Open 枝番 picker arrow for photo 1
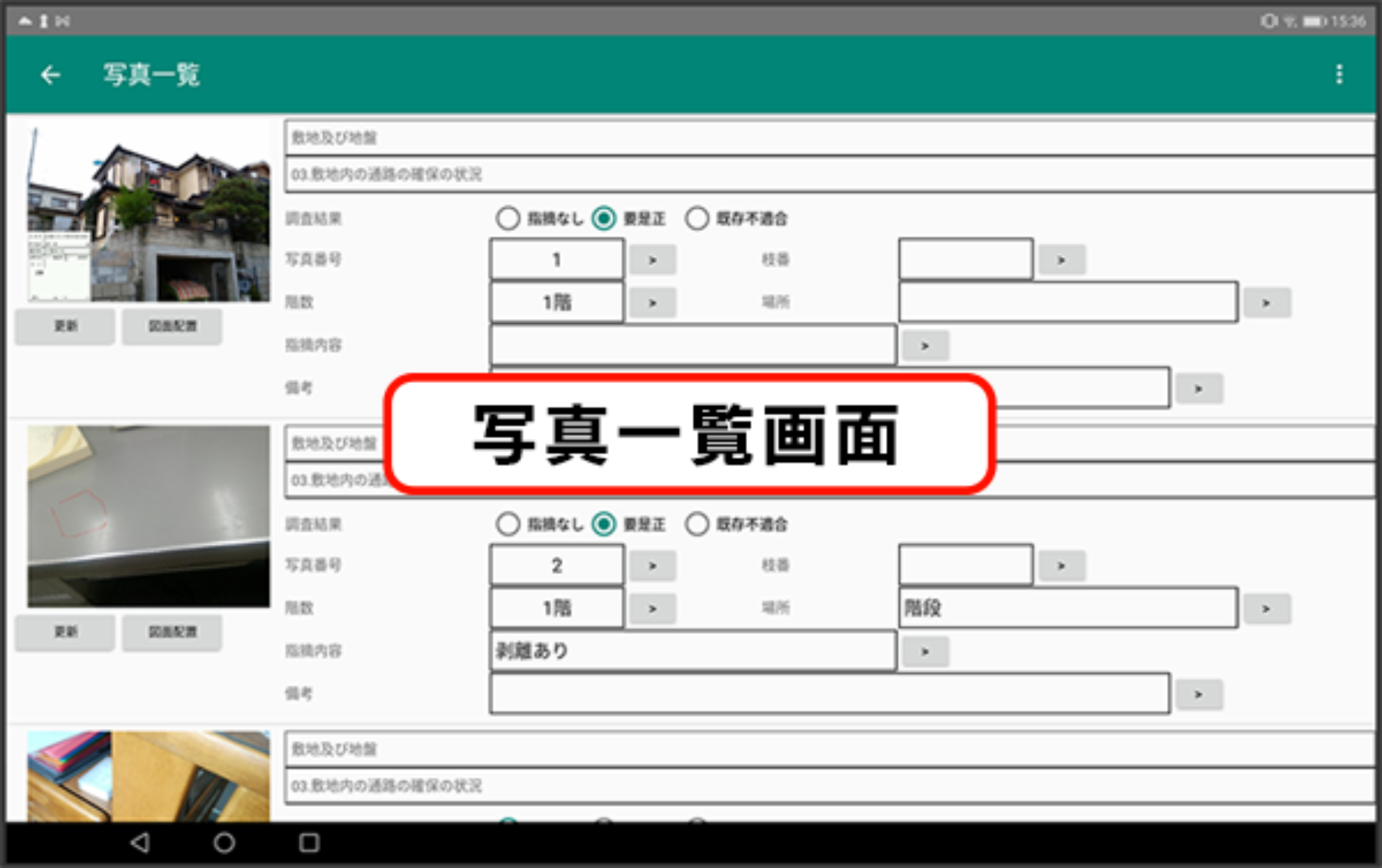 click(1061, 260)
